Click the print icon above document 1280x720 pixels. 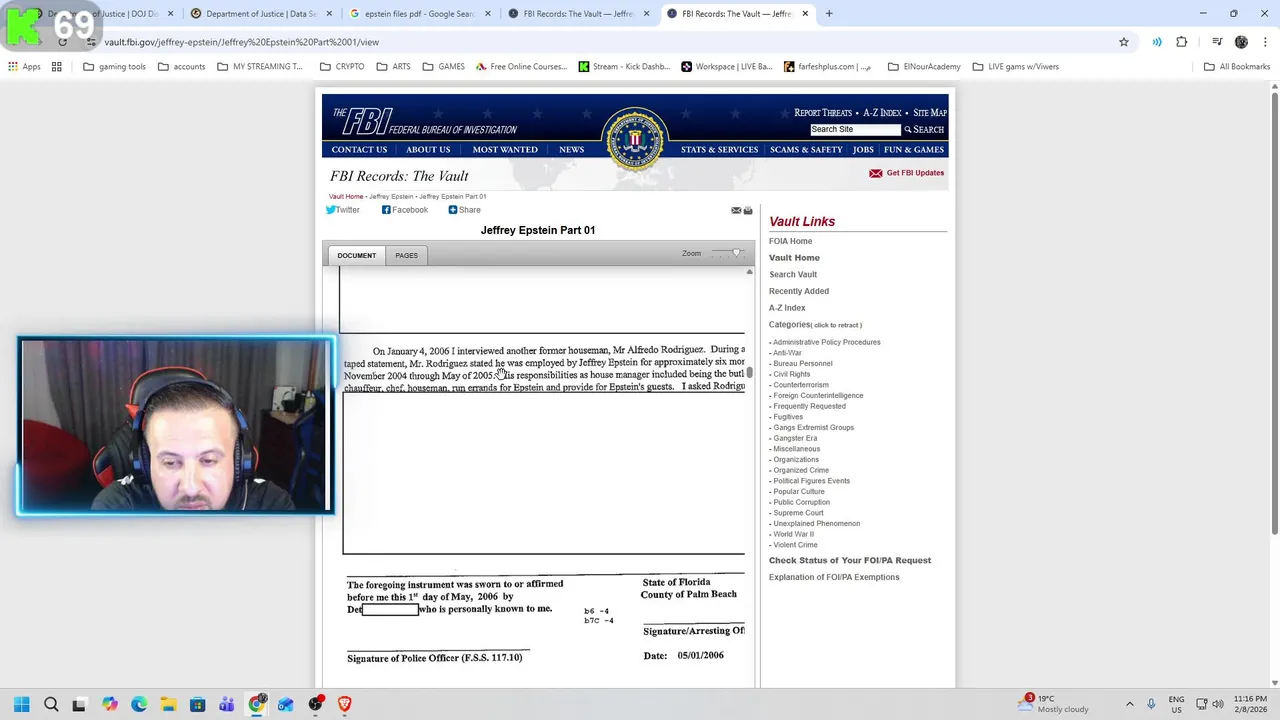pyautogui.click(x=748, y=211)
